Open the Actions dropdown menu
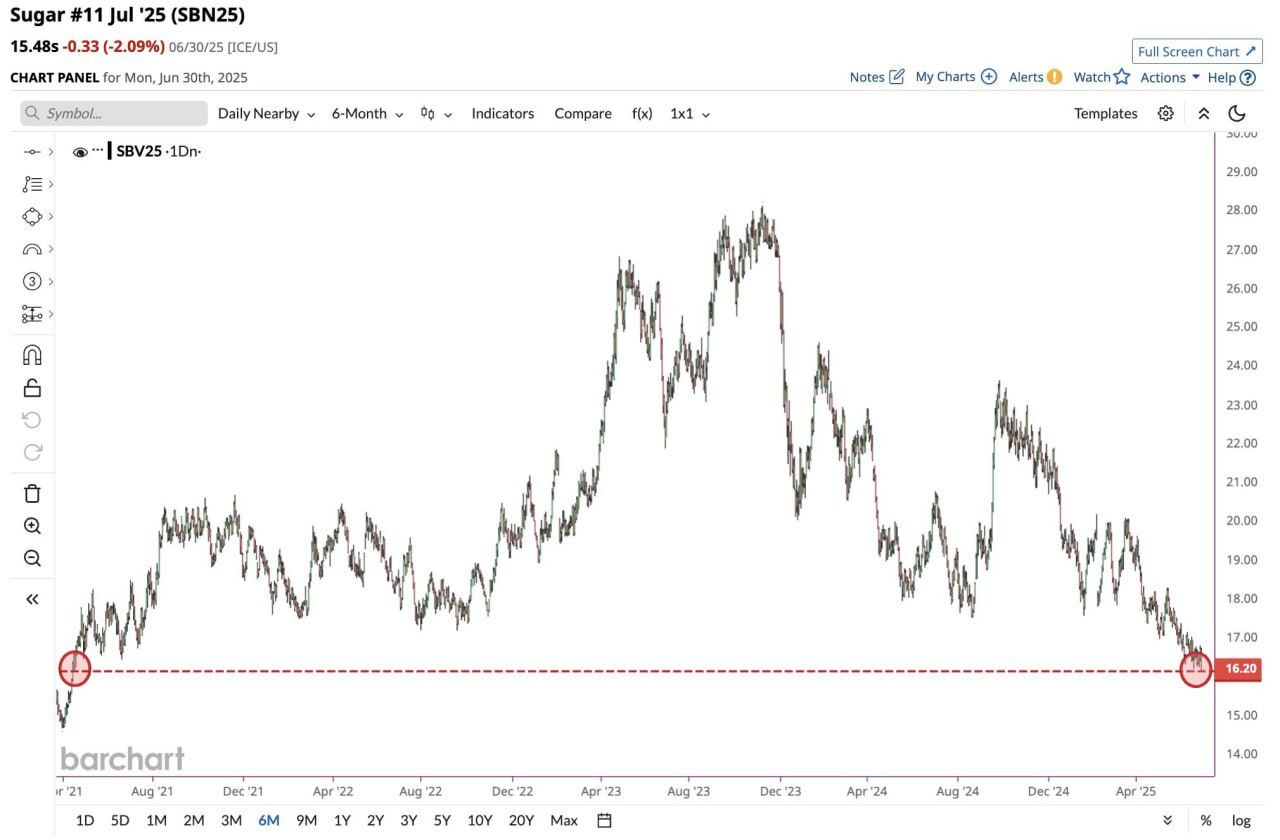Image resolution: width=1280 pixels, height=840 pixels. [x=1170, y=77]
